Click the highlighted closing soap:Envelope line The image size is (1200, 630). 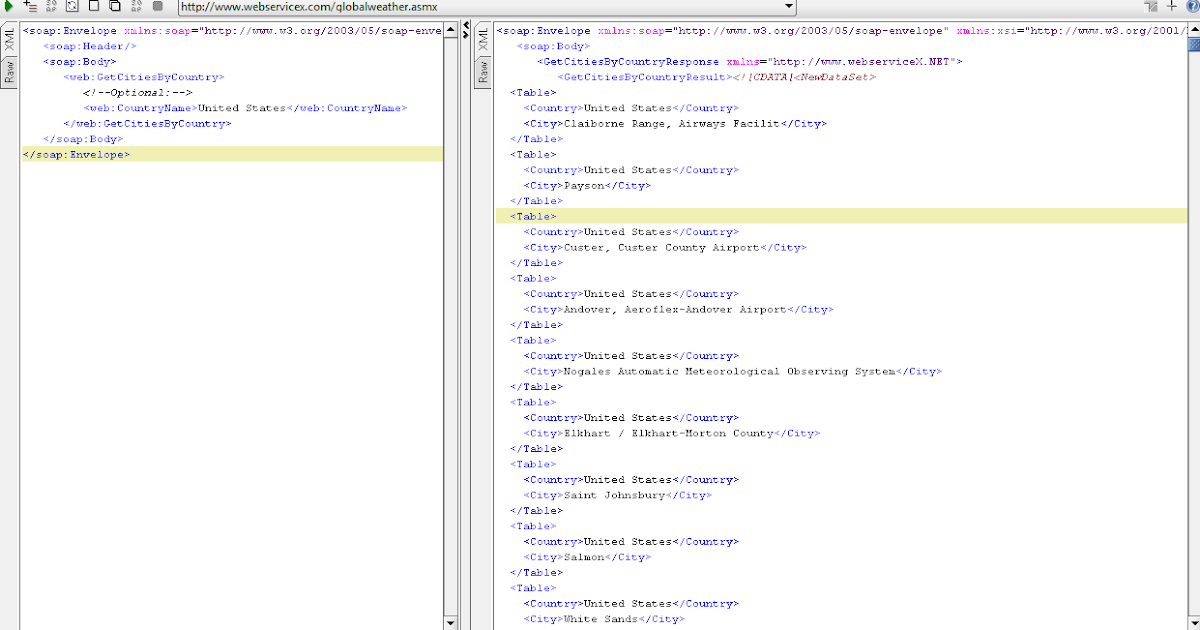232,154
